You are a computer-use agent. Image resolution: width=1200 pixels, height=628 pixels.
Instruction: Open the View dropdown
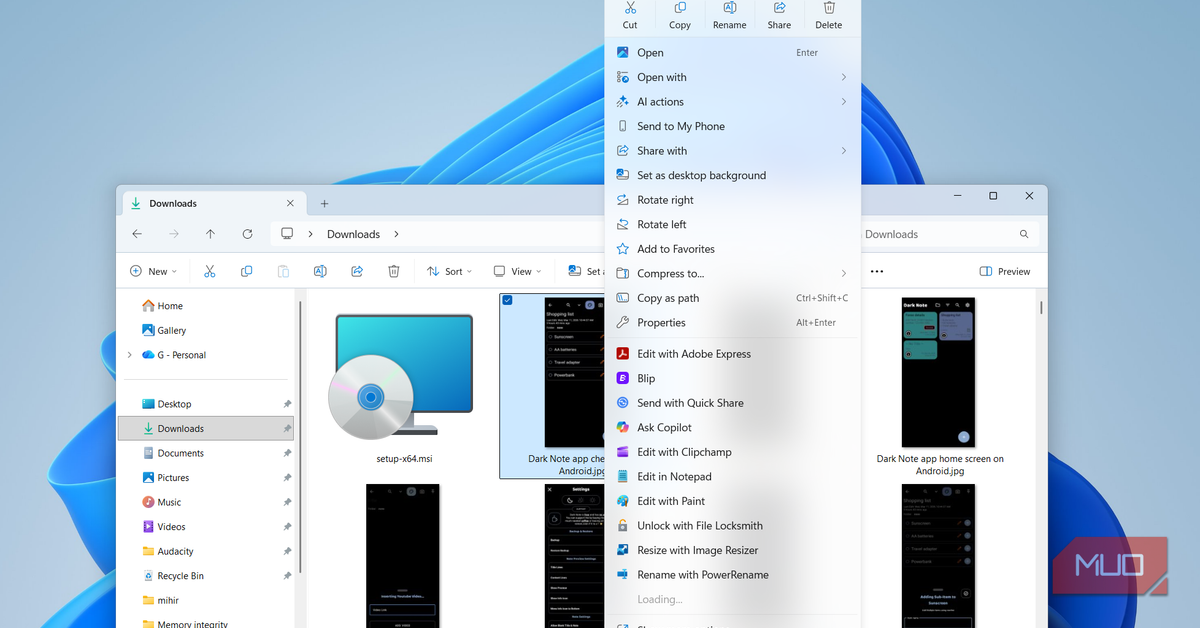517,271
